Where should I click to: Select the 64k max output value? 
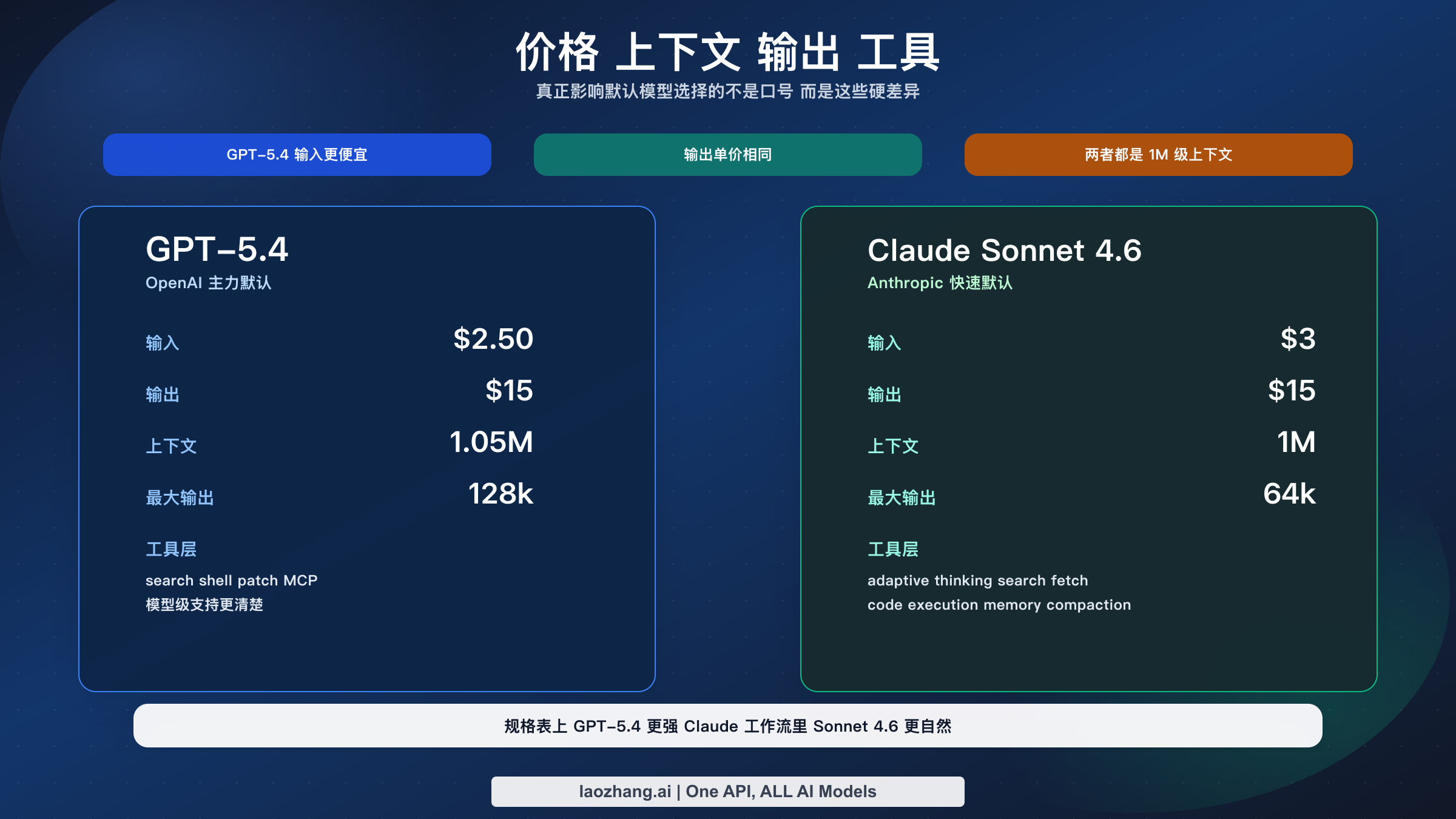point(1289,495)
